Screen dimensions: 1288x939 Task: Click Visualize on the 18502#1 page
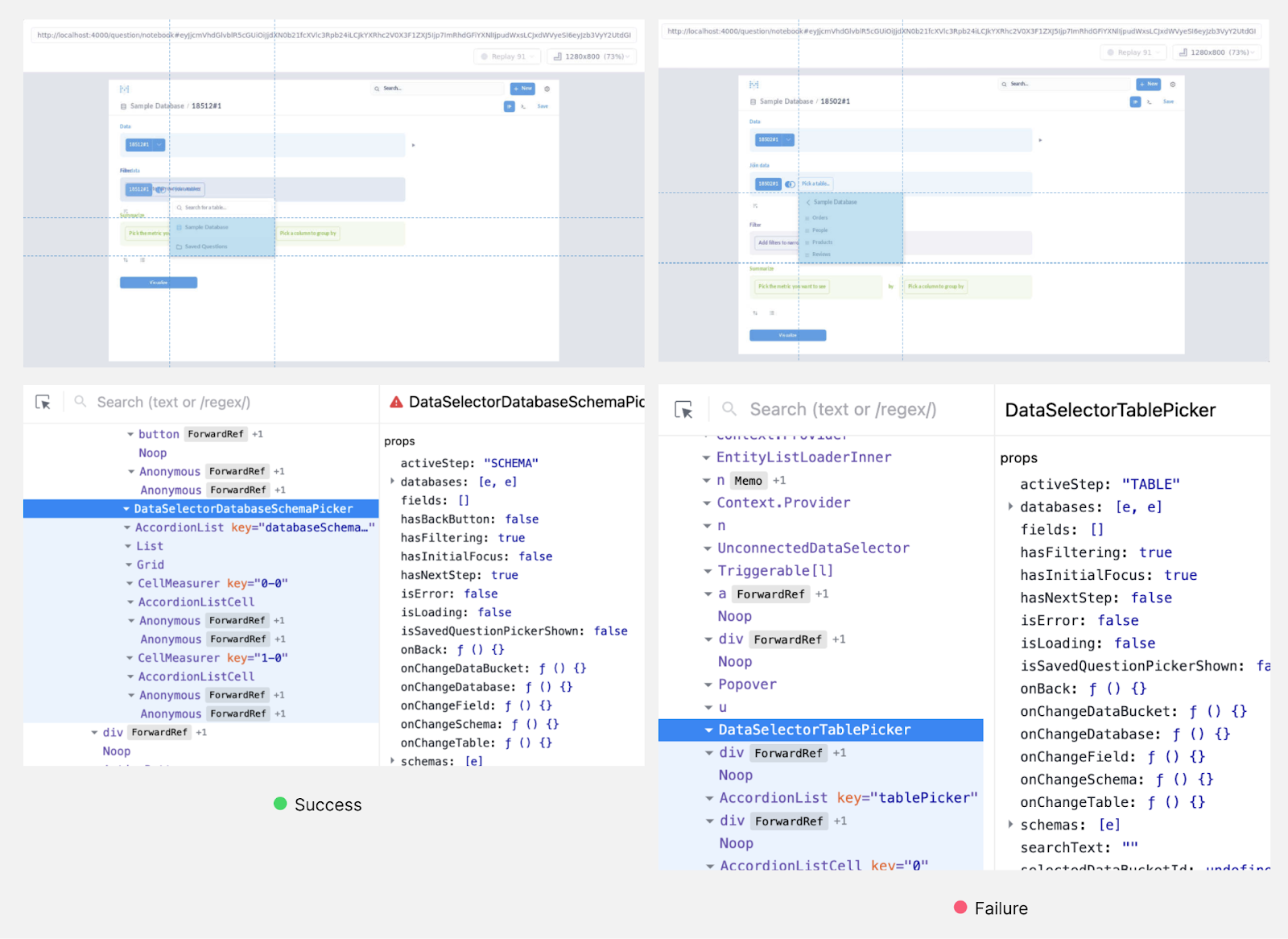coord(788,335)
